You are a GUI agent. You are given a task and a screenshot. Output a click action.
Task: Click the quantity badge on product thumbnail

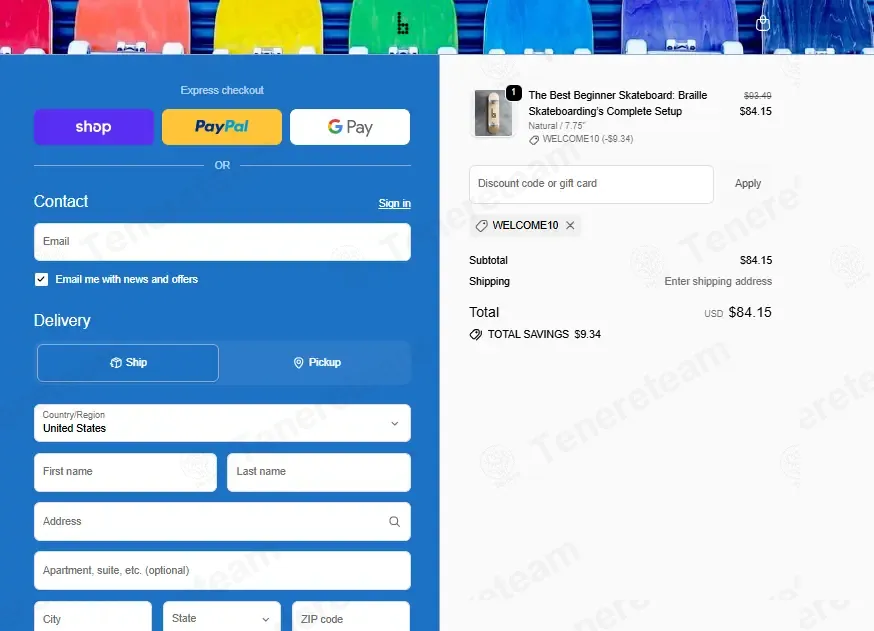pyautogui.click(x=513, y=93)
